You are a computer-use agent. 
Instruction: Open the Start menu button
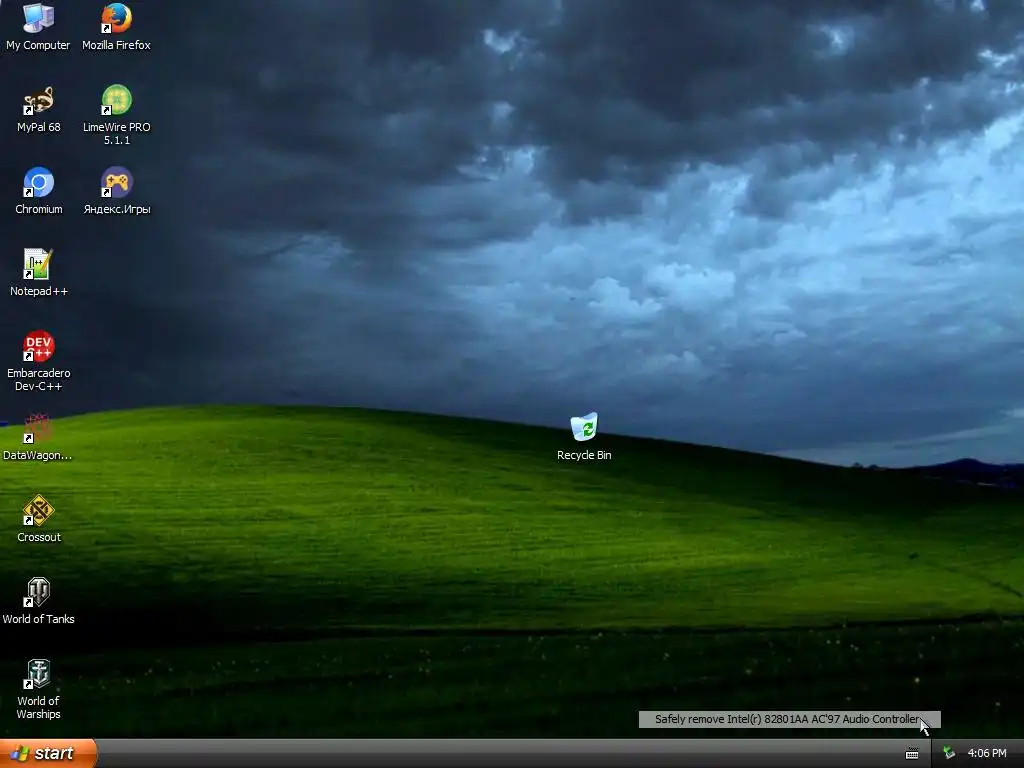[x=48, y=753]
